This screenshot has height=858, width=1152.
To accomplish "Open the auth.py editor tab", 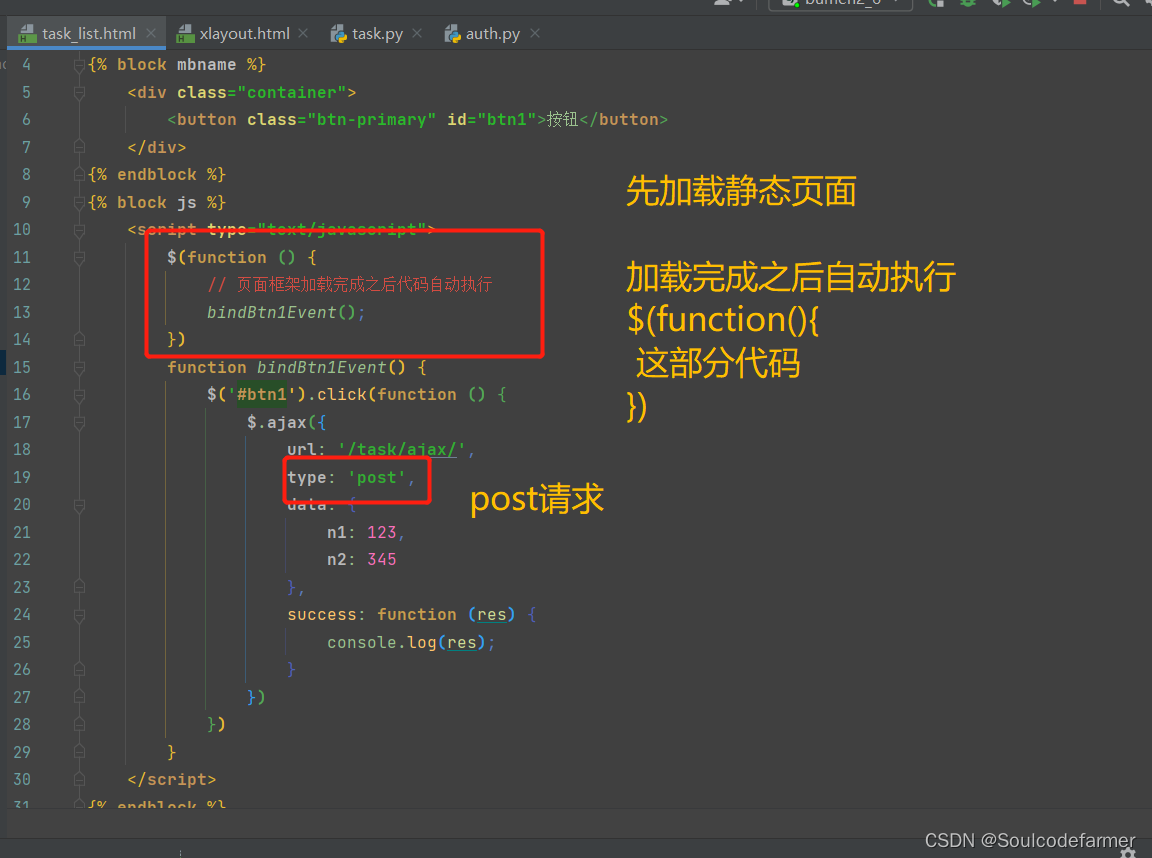I will 492,34.
